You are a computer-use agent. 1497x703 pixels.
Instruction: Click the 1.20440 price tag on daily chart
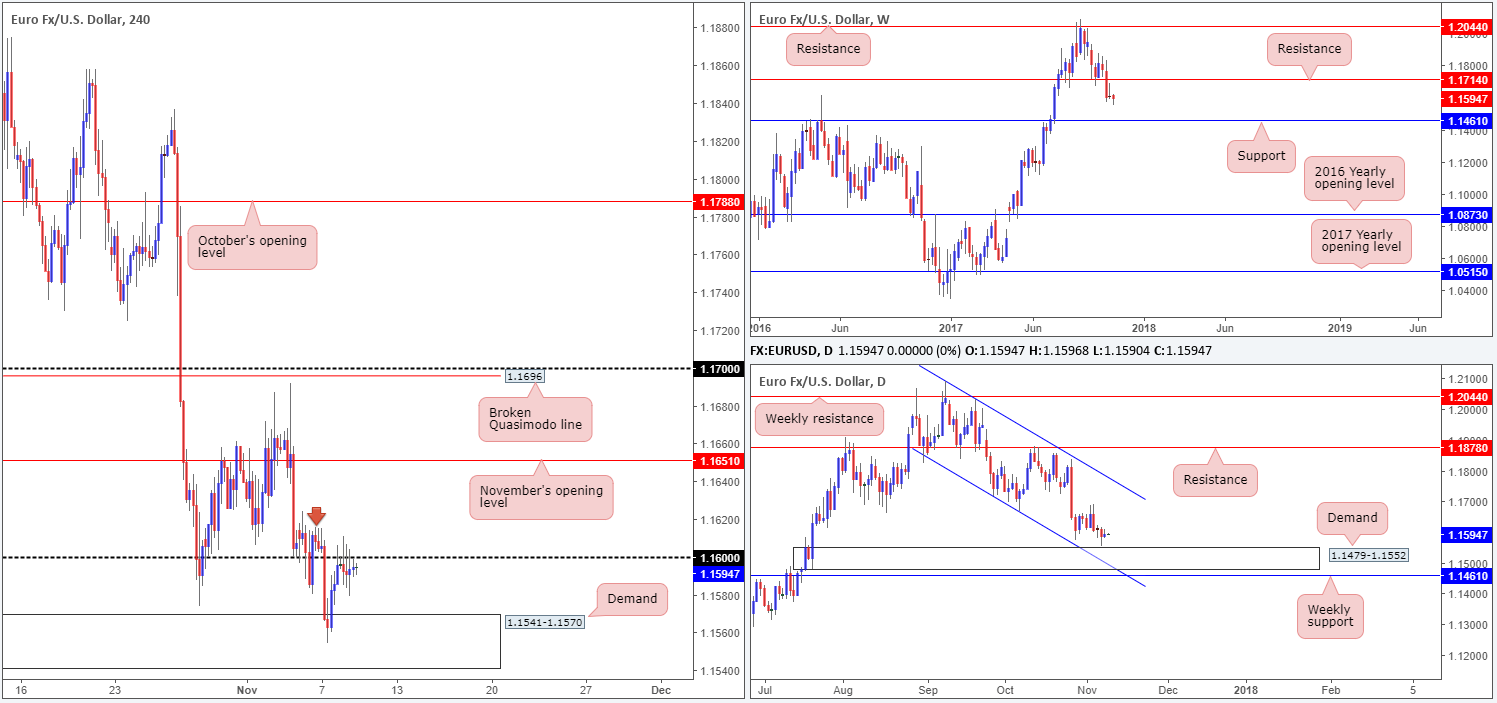coord(1465,397)
